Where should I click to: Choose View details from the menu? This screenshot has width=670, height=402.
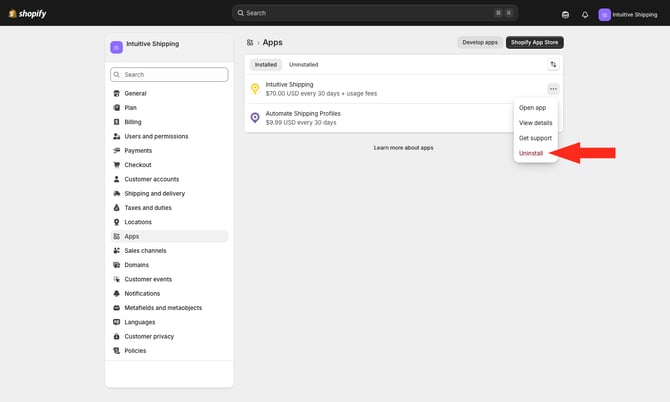click(x=535, y=123)
